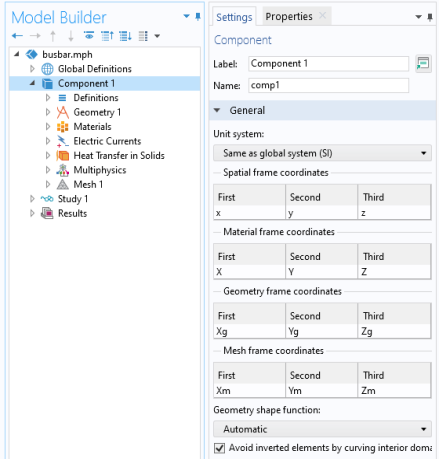Image resolution: width=439 pixels, height=459 pixels.
Task: Pin the Settings window
Action: tap(430, 17)
